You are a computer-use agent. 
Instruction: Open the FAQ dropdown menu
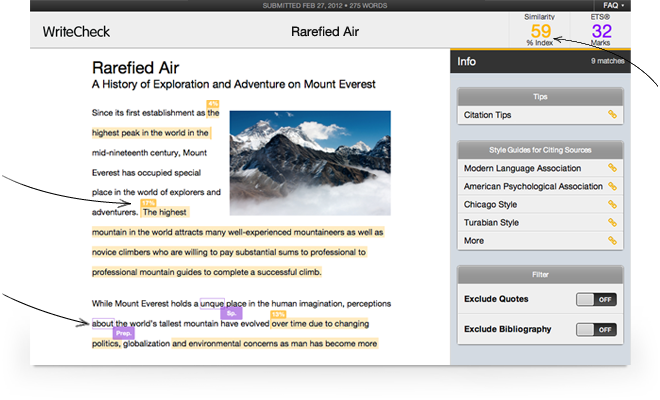(613, 5)
